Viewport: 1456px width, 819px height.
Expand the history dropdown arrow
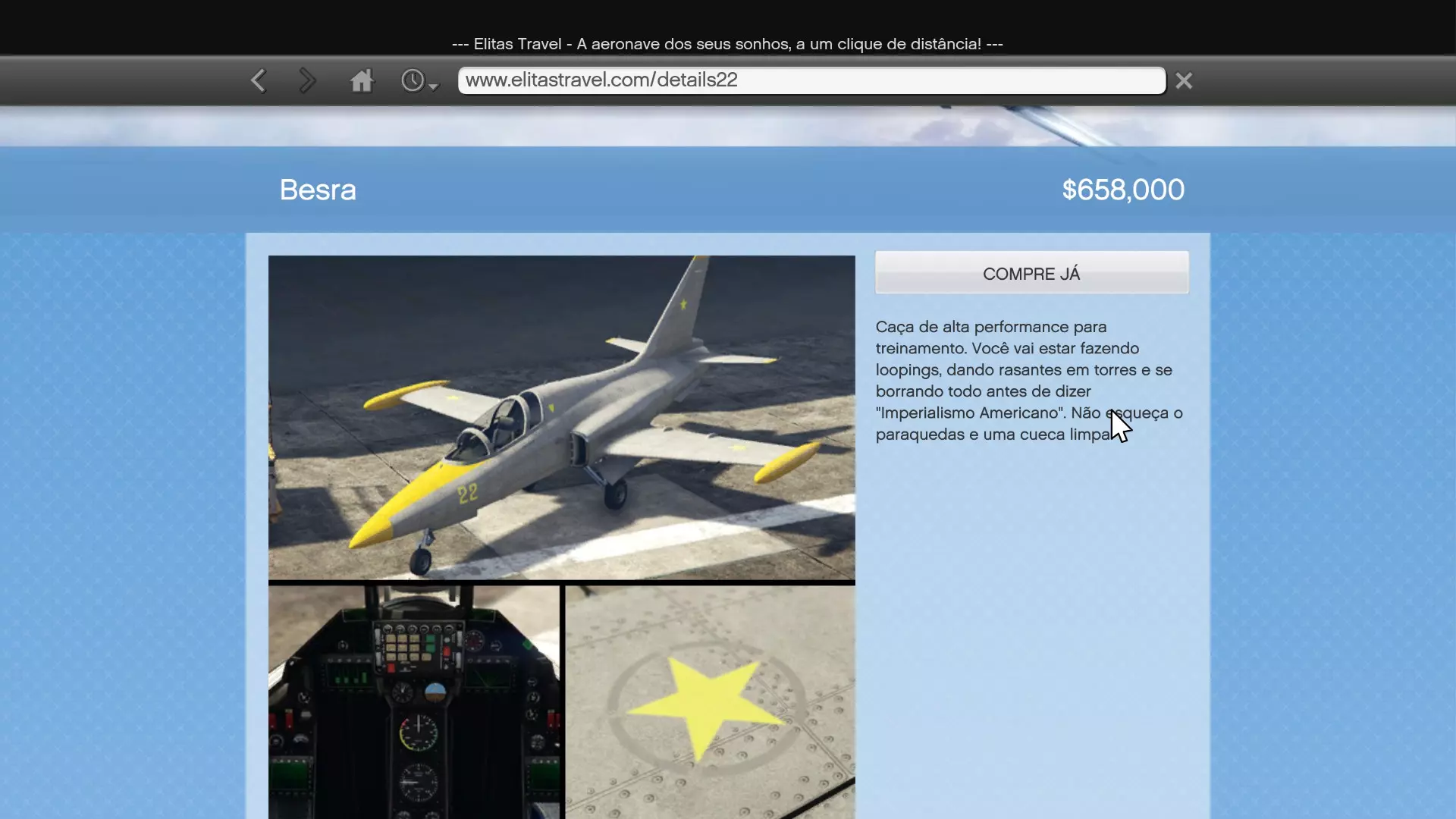coord(434,87)
